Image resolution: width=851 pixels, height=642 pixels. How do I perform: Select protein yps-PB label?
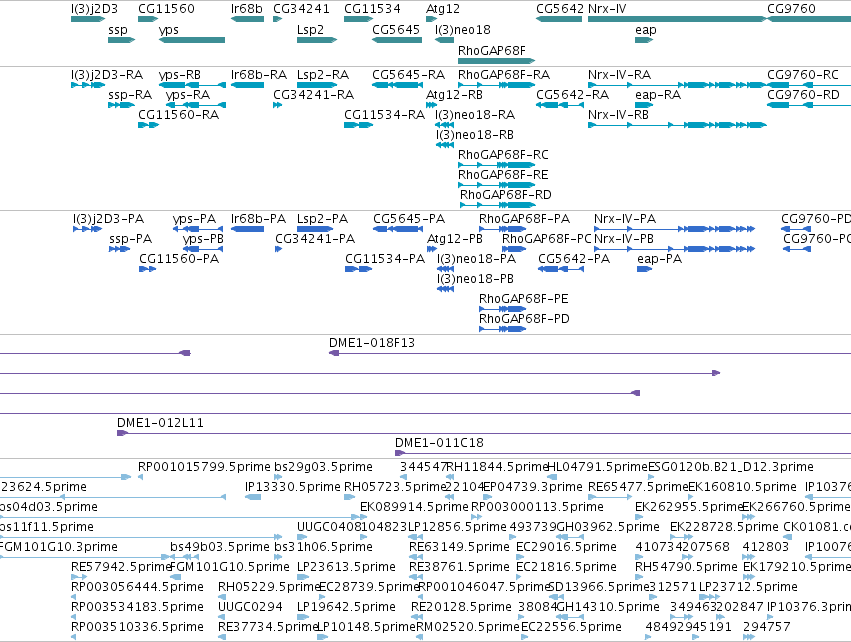(203, 239)
